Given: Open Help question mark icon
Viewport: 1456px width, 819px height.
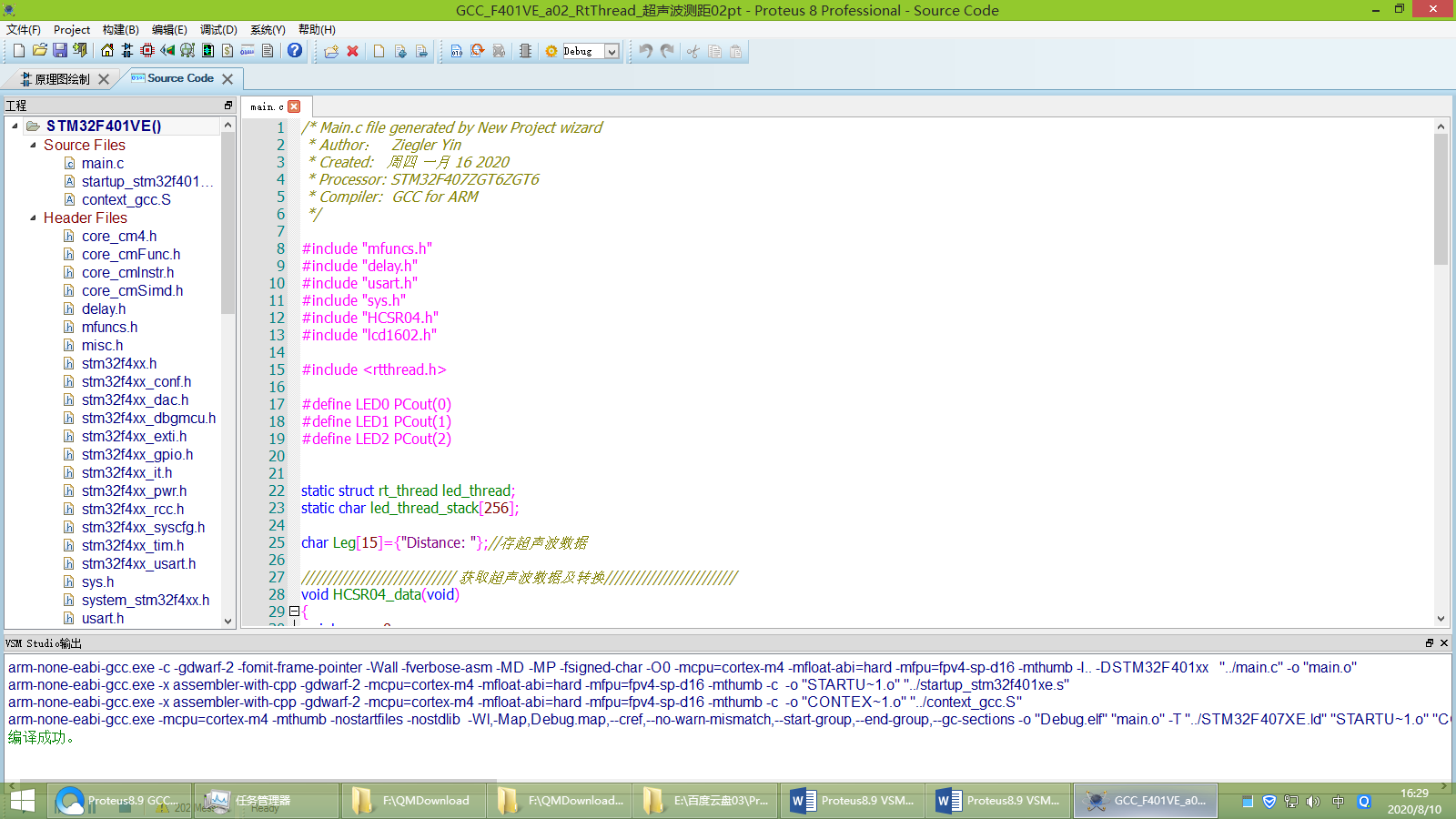Looking at the screenshot, I should coord(295,51).
